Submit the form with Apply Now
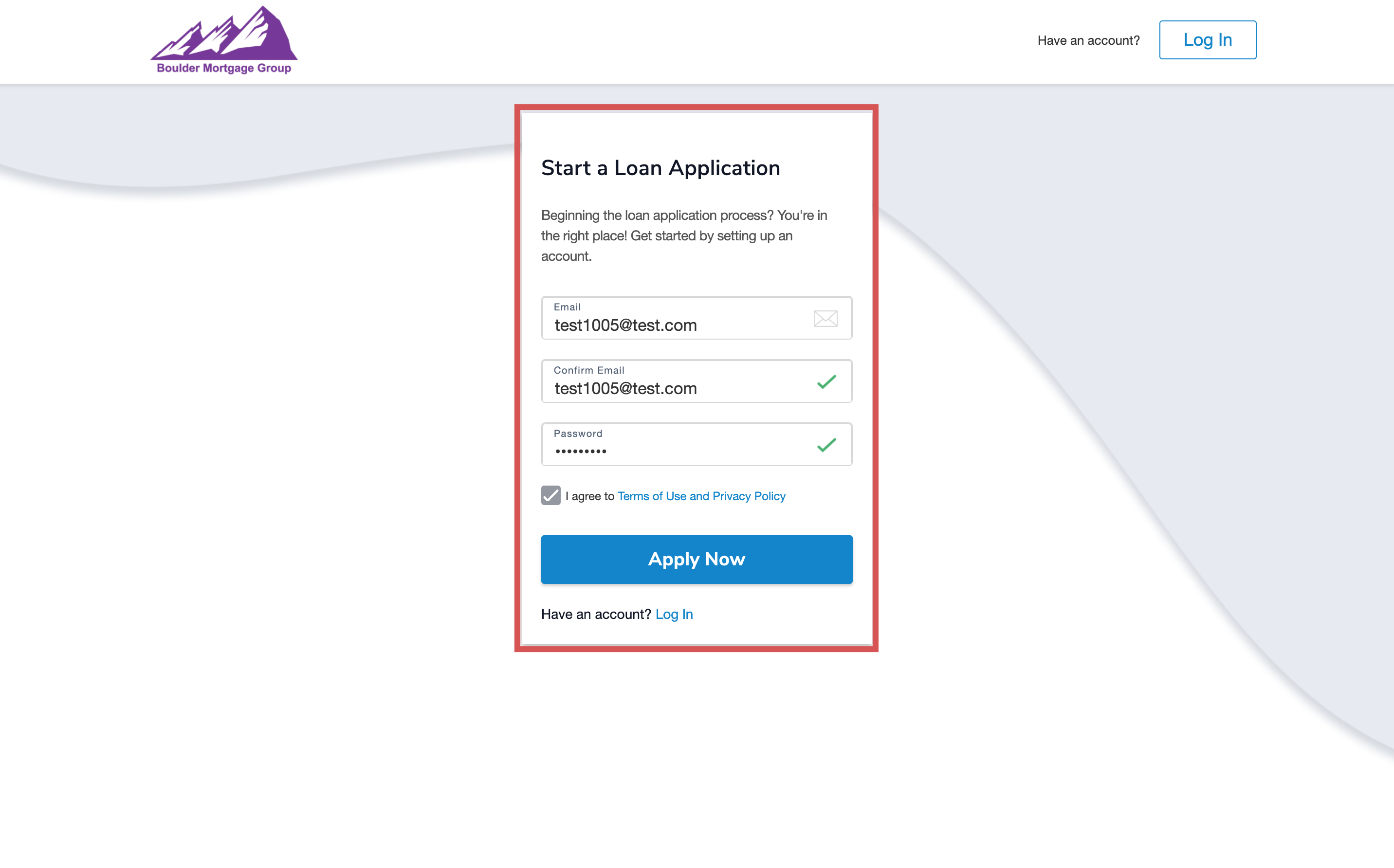The height and width of the screenshot is (868, 1394). pyautogui.click(x=697, y=559)
